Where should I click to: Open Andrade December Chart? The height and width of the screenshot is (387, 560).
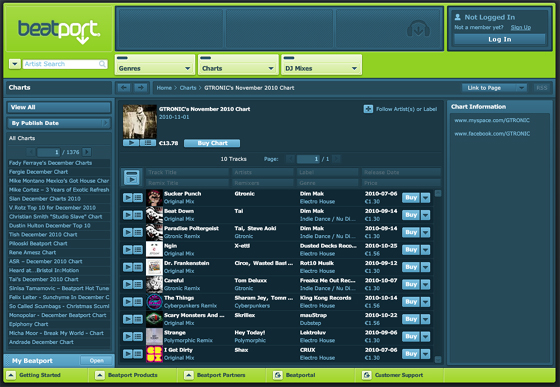click(x=41, y=342)
